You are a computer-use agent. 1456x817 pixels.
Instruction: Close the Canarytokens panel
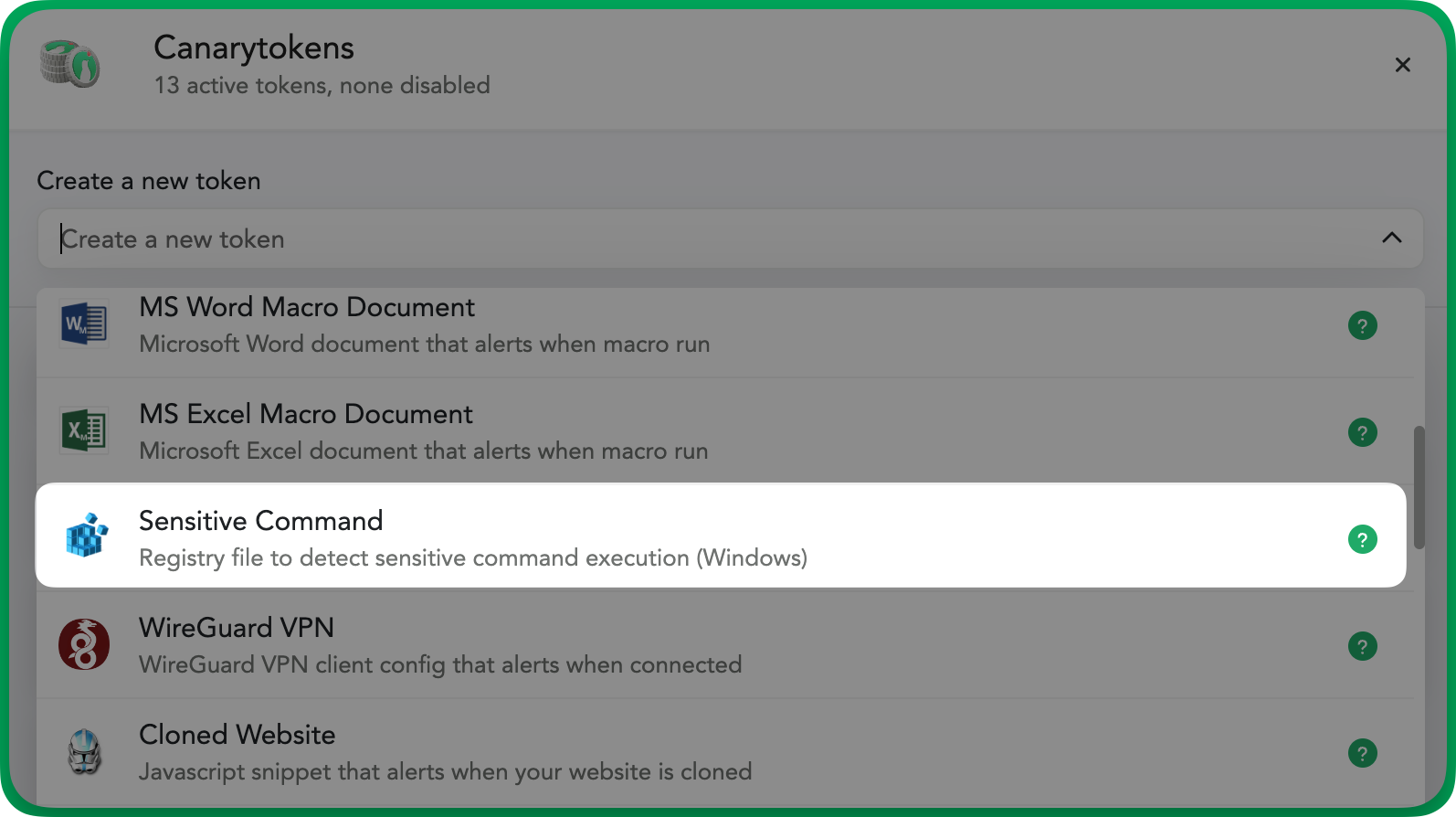(1403, 65)
